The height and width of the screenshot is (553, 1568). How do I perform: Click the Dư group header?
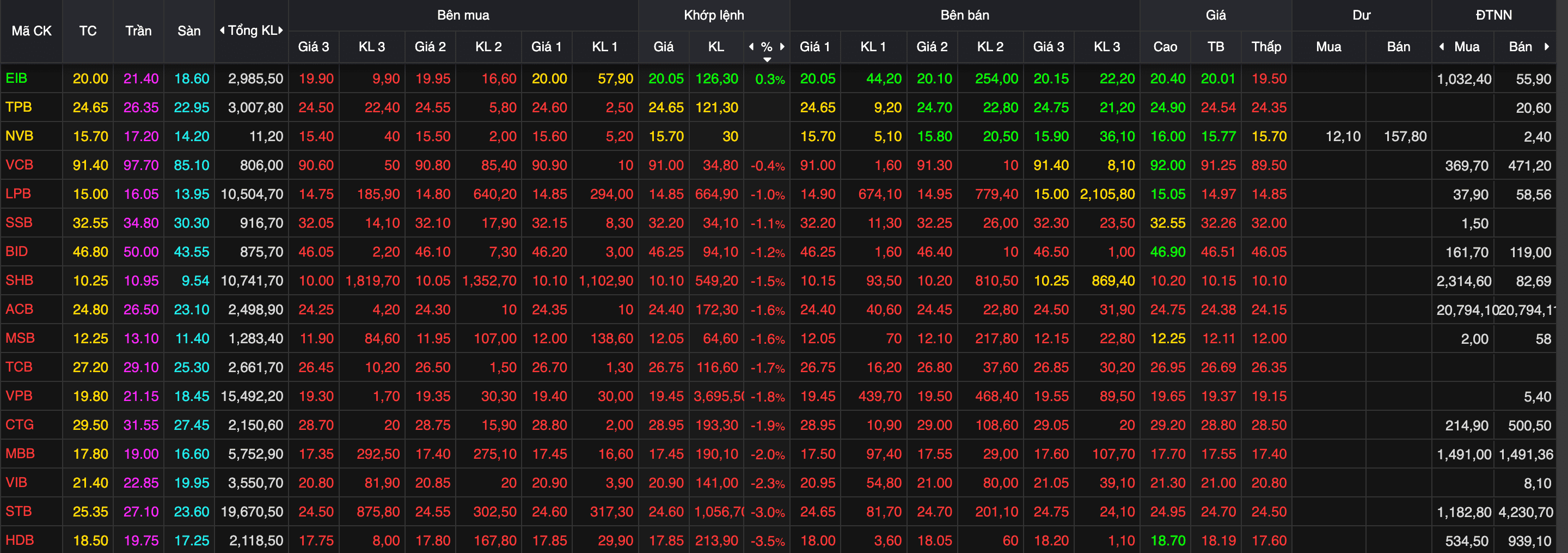click(1362, 15)
